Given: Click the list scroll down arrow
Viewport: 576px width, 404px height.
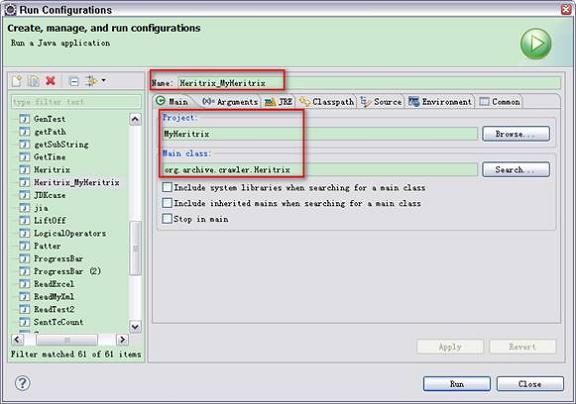Looking at the screenshot, I should (135, 326).
